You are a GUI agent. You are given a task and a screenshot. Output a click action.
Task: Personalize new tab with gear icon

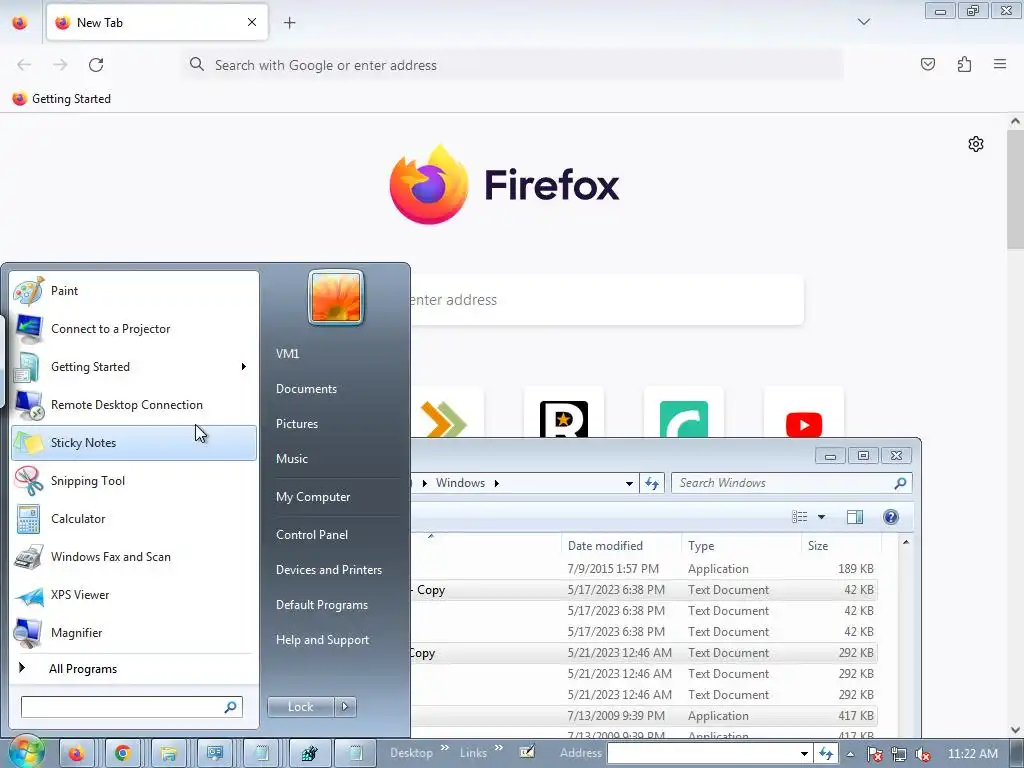click(976, 144)
